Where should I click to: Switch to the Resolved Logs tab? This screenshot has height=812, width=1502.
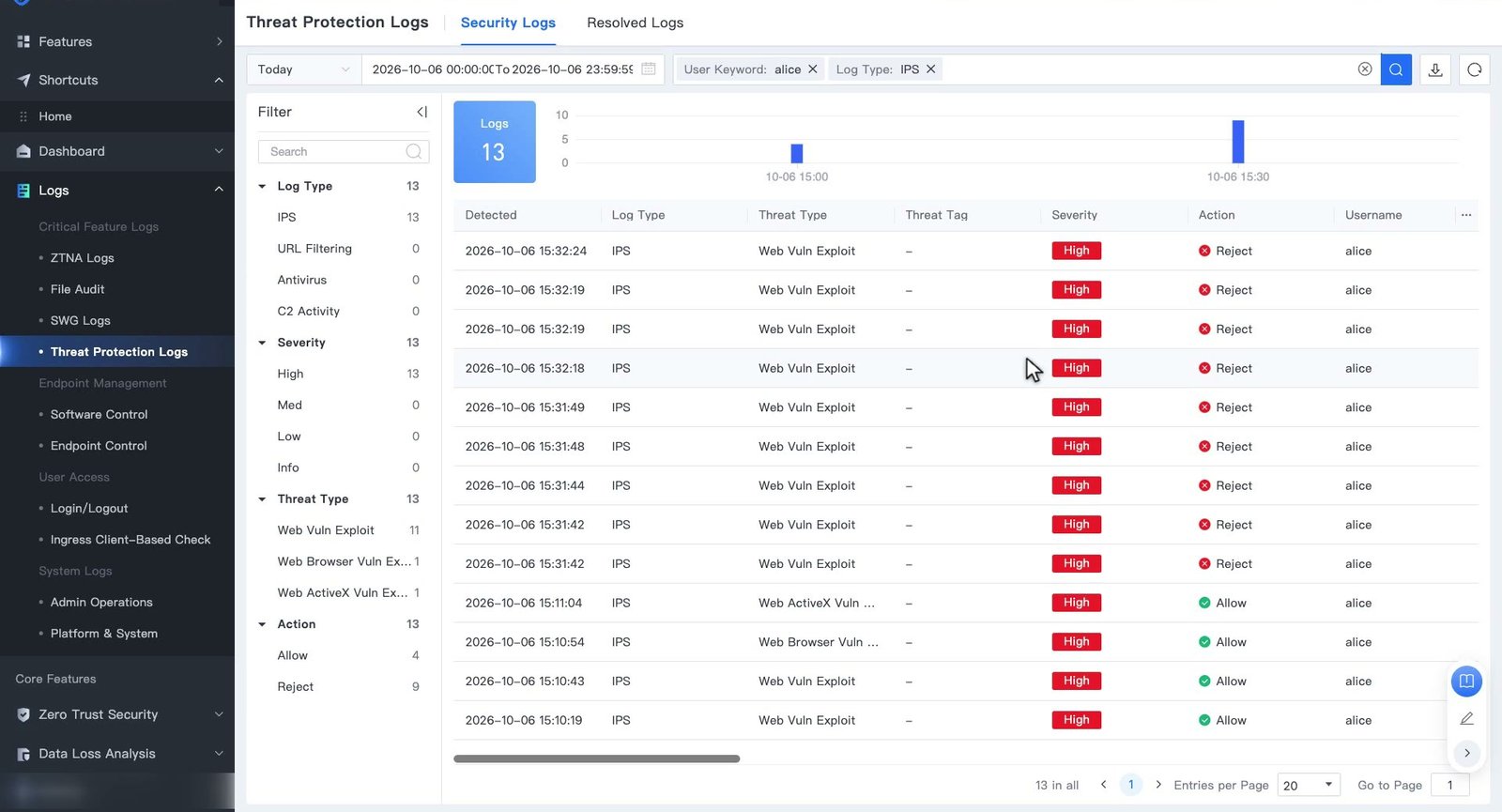tap(635, 23)
